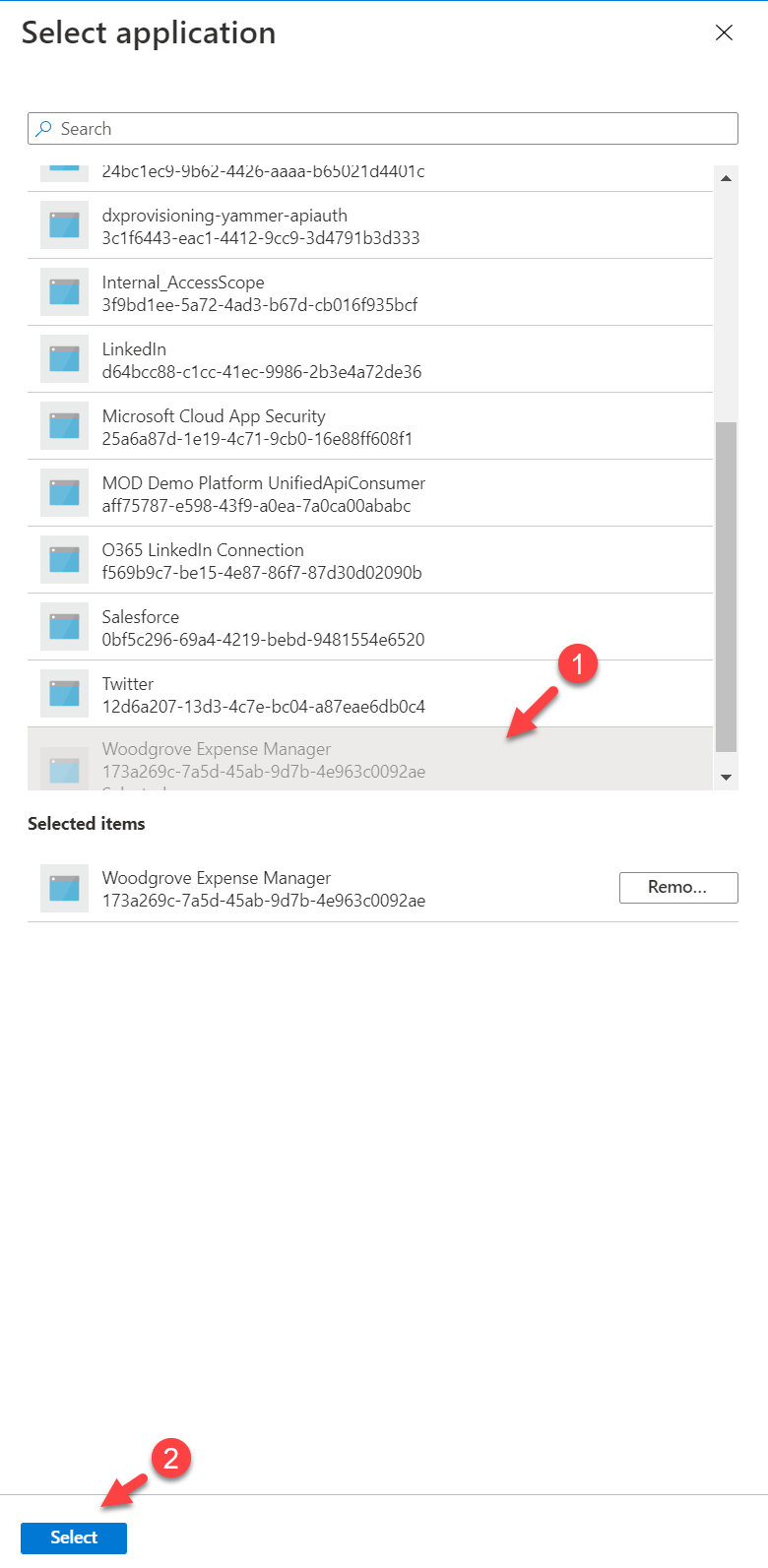This screenshot has width=768, height=1568.
Task: Select Internal_AccessScope application name
Action: (x=183, y=282)
